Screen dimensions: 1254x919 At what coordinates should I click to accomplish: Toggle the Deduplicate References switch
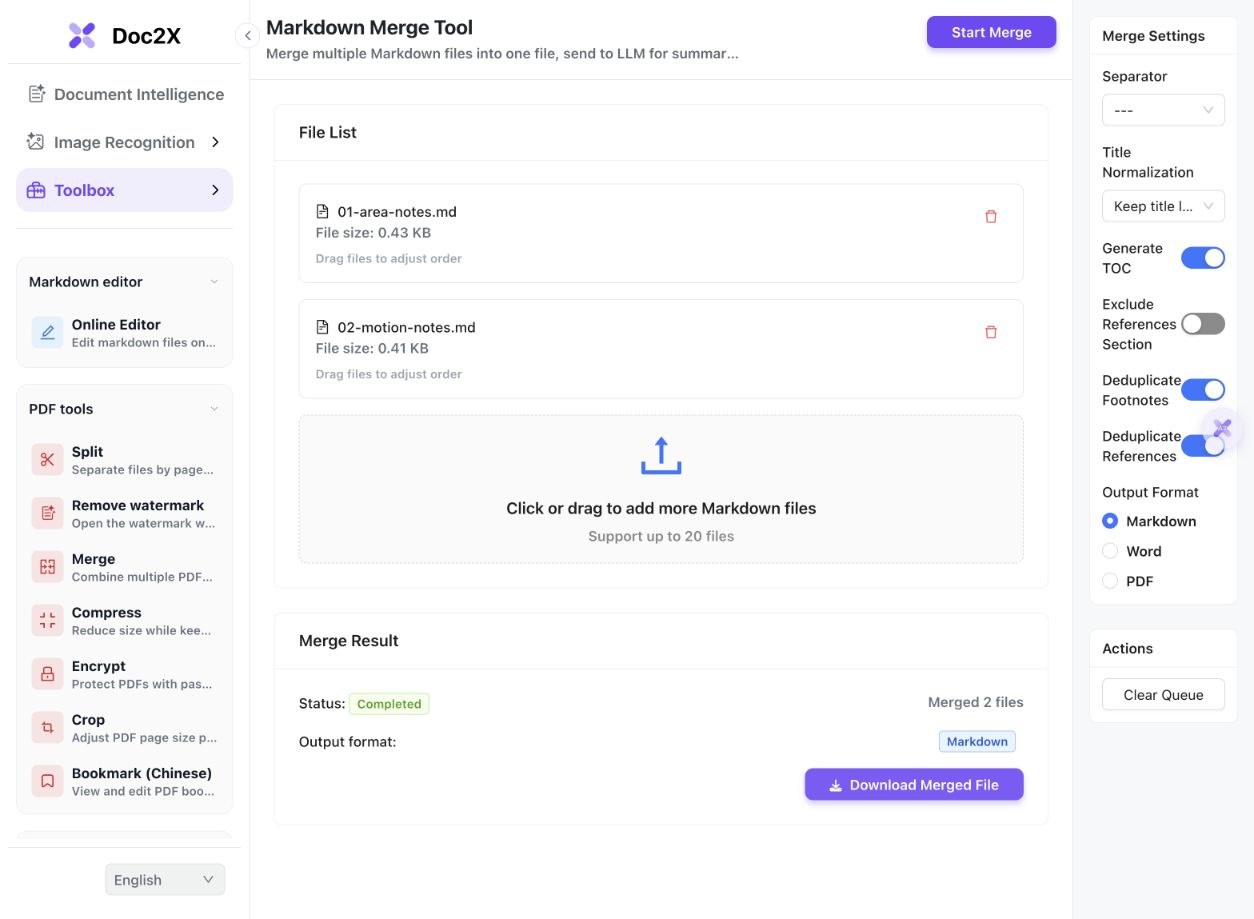tap(1203, 446)
